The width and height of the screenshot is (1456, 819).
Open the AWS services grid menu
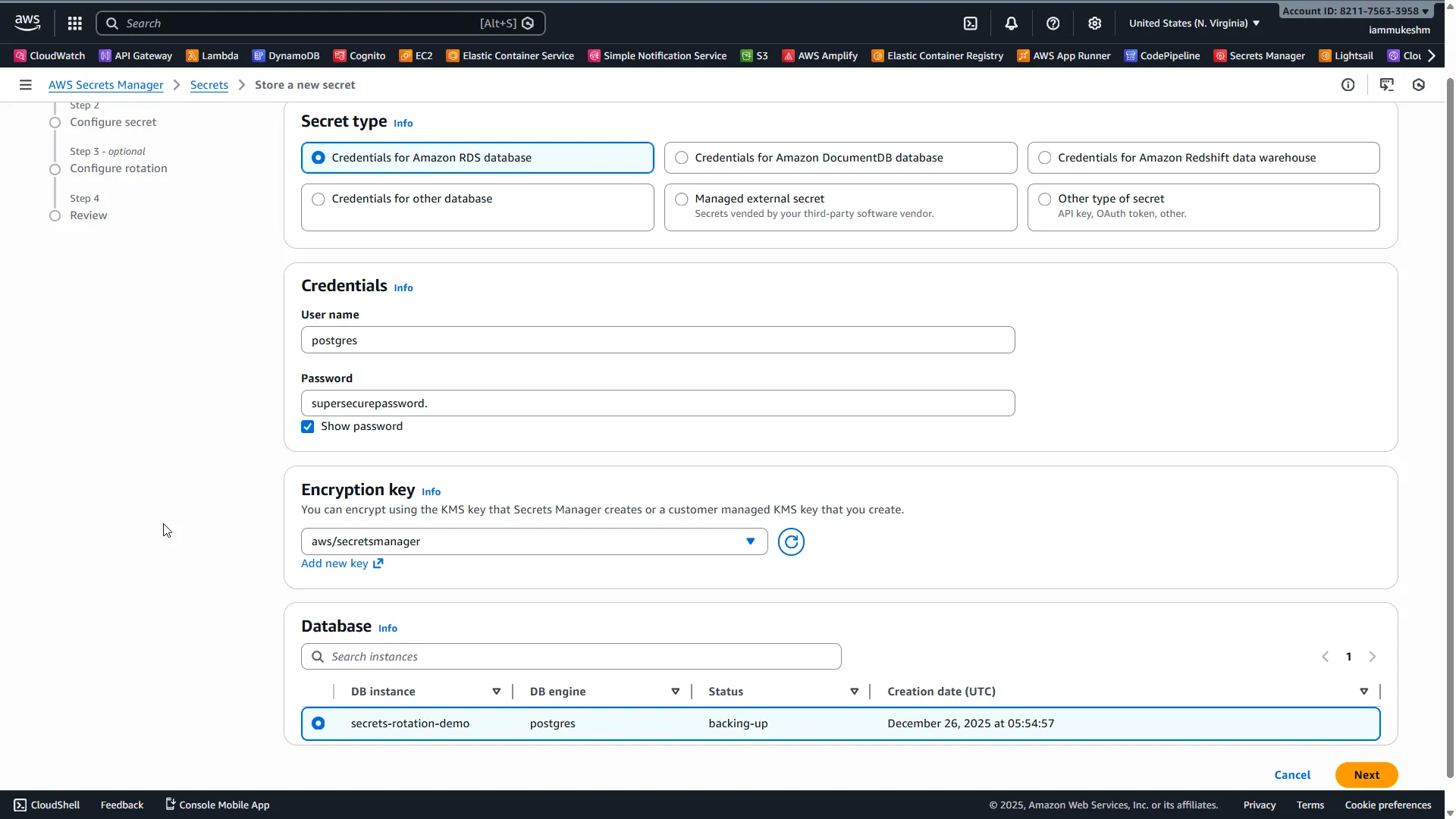74,23
